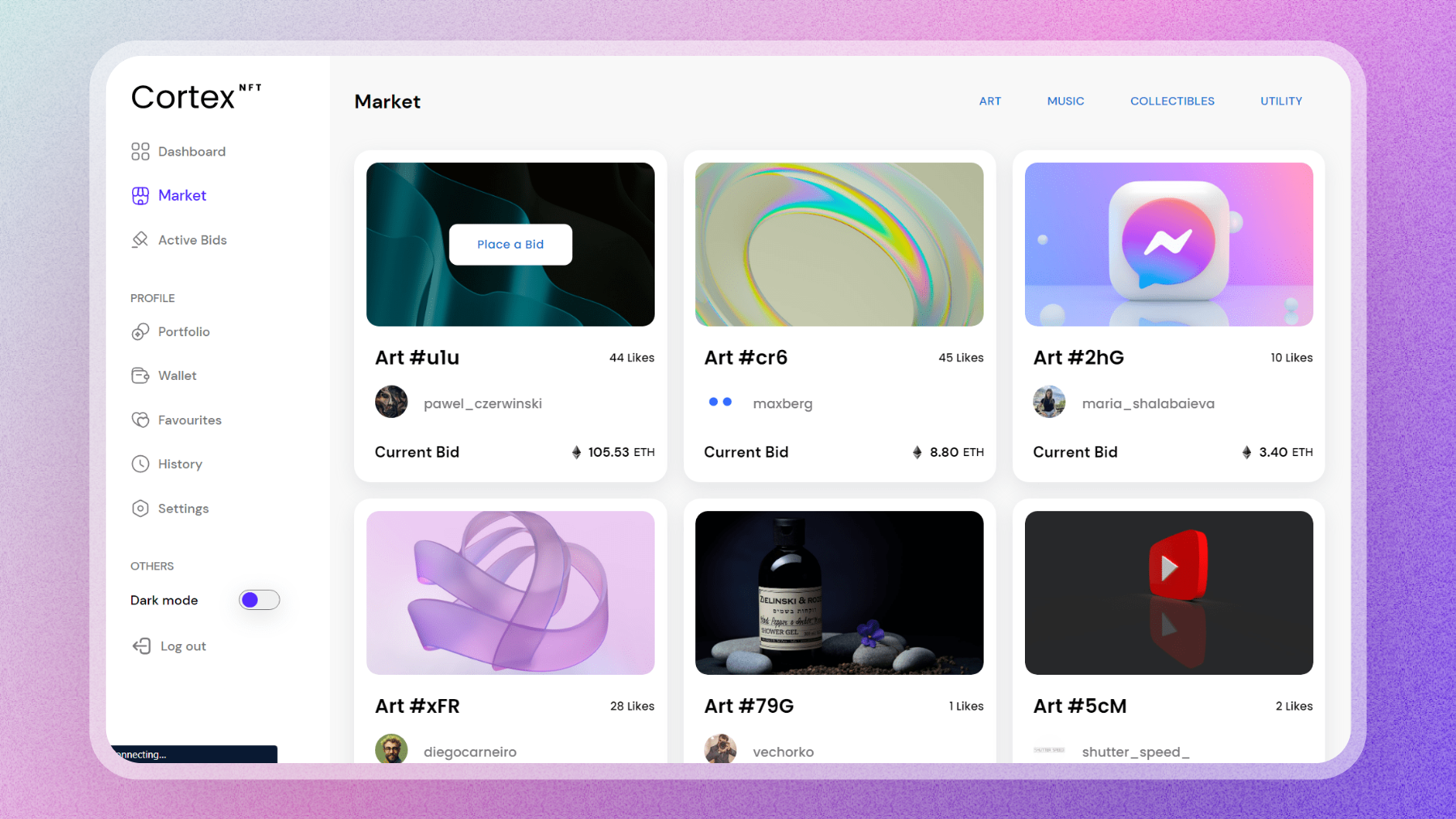Toggle the Dark mode switch
The width and height of the screenshot is (1456, 819).
259,600
